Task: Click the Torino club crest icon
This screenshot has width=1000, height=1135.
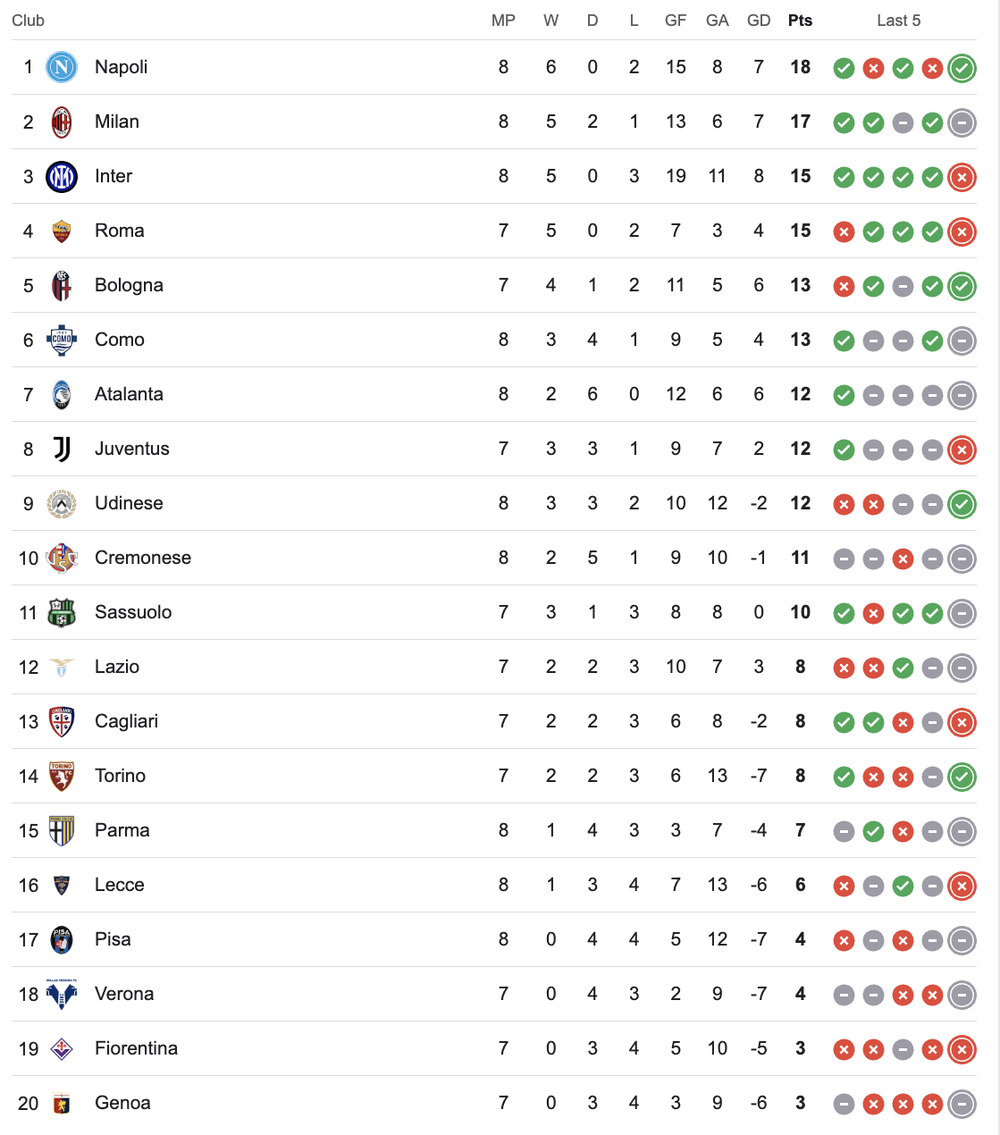Action: click(x=62, y=776)
